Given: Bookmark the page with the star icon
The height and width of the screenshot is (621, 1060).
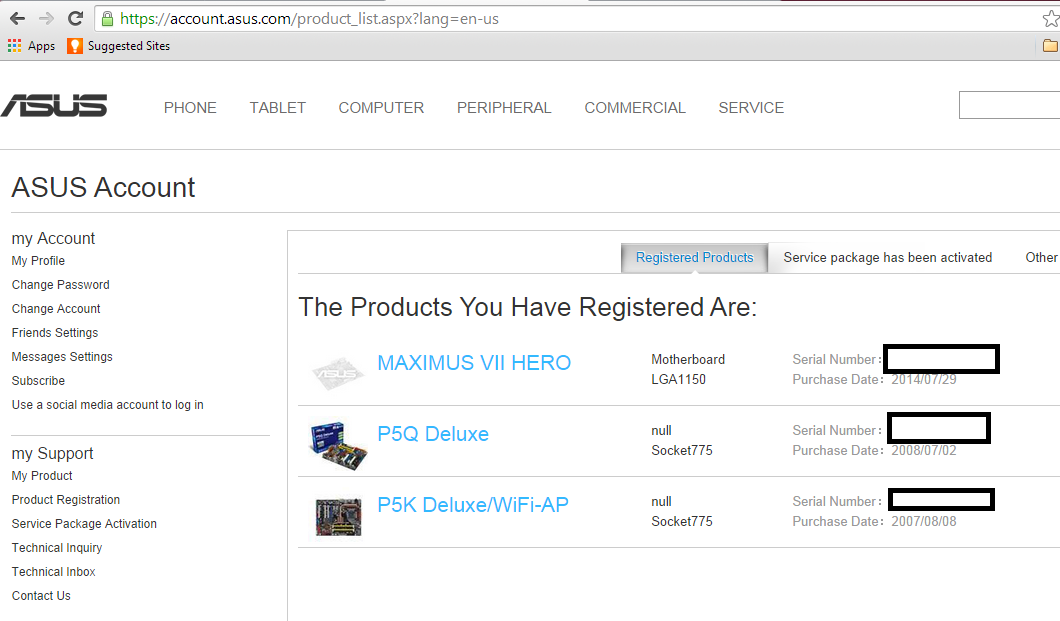Looking at the screenshot, I should 1051,19.
